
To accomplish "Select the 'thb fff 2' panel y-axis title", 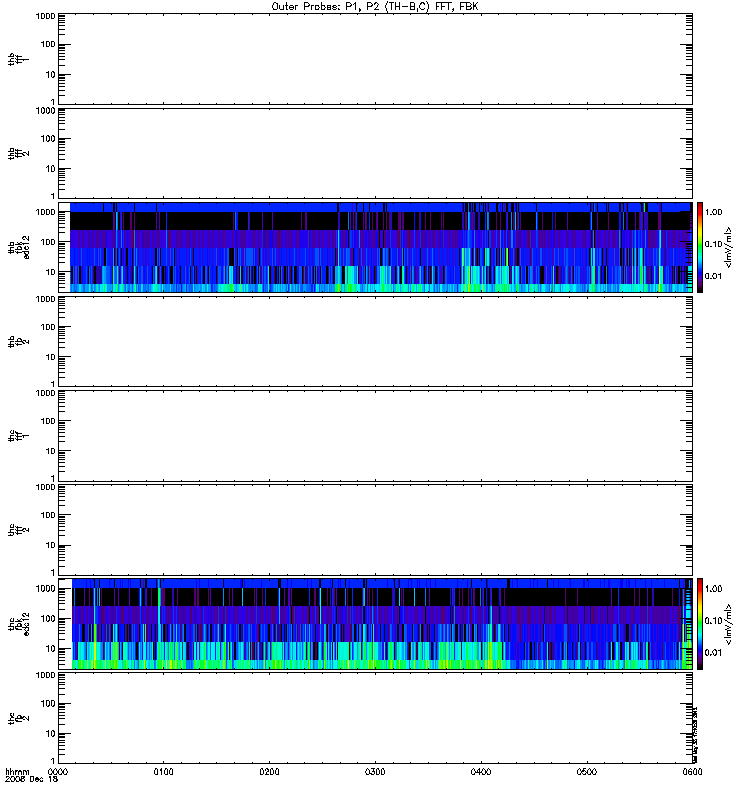I will click(18, 154).
